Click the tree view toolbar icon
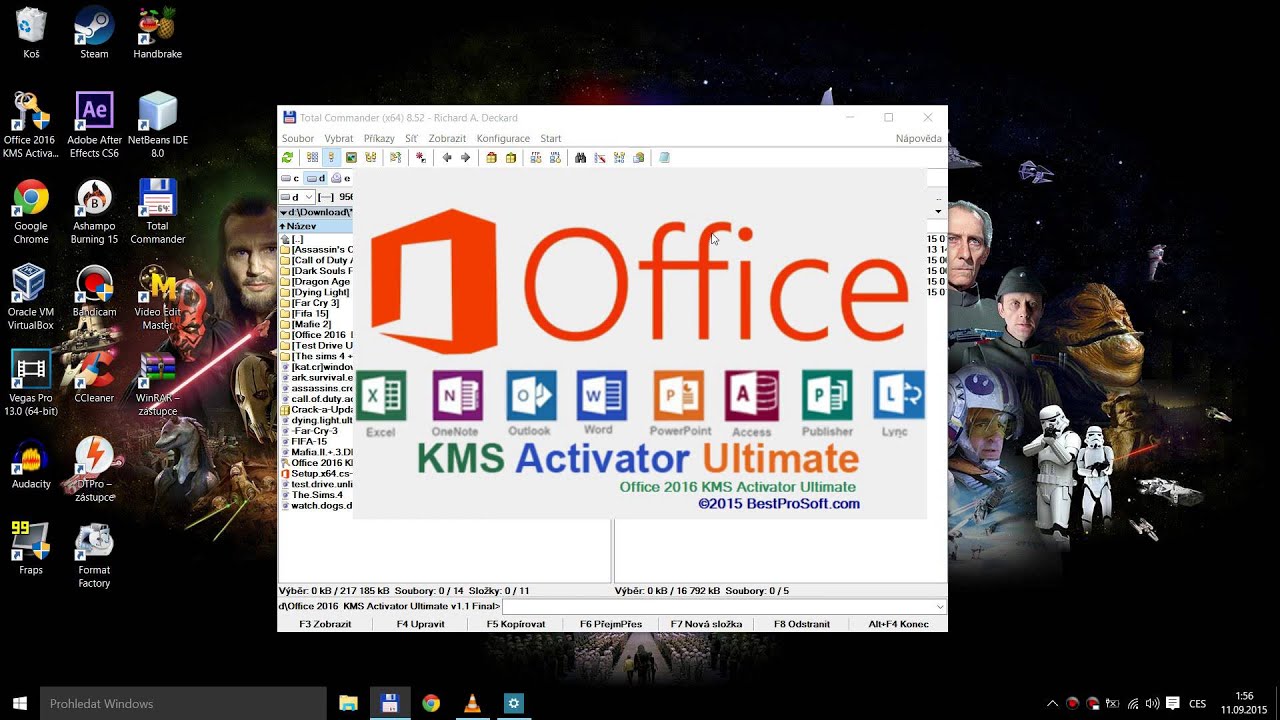 coord(371,158)
